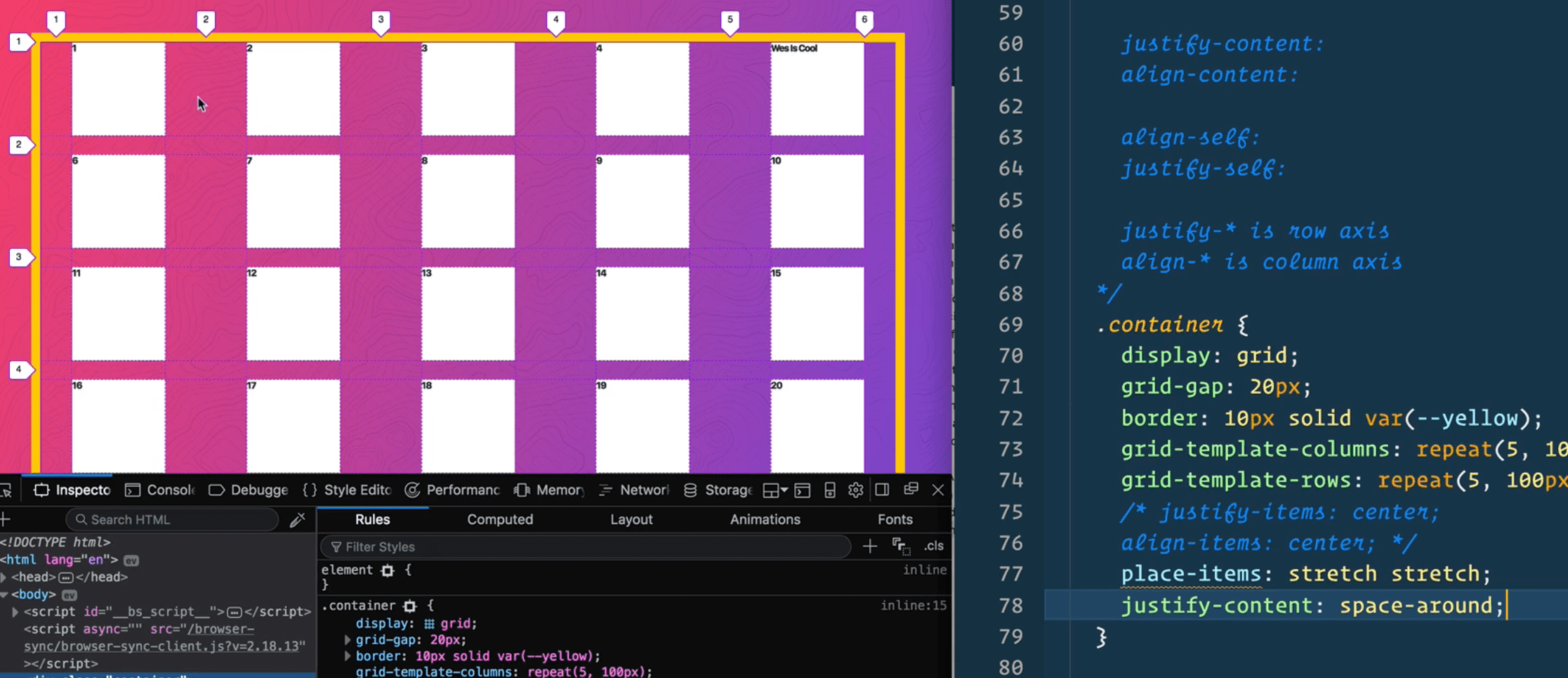
Task: Switch to the Storage tab
Action: [x=718, y=490]
